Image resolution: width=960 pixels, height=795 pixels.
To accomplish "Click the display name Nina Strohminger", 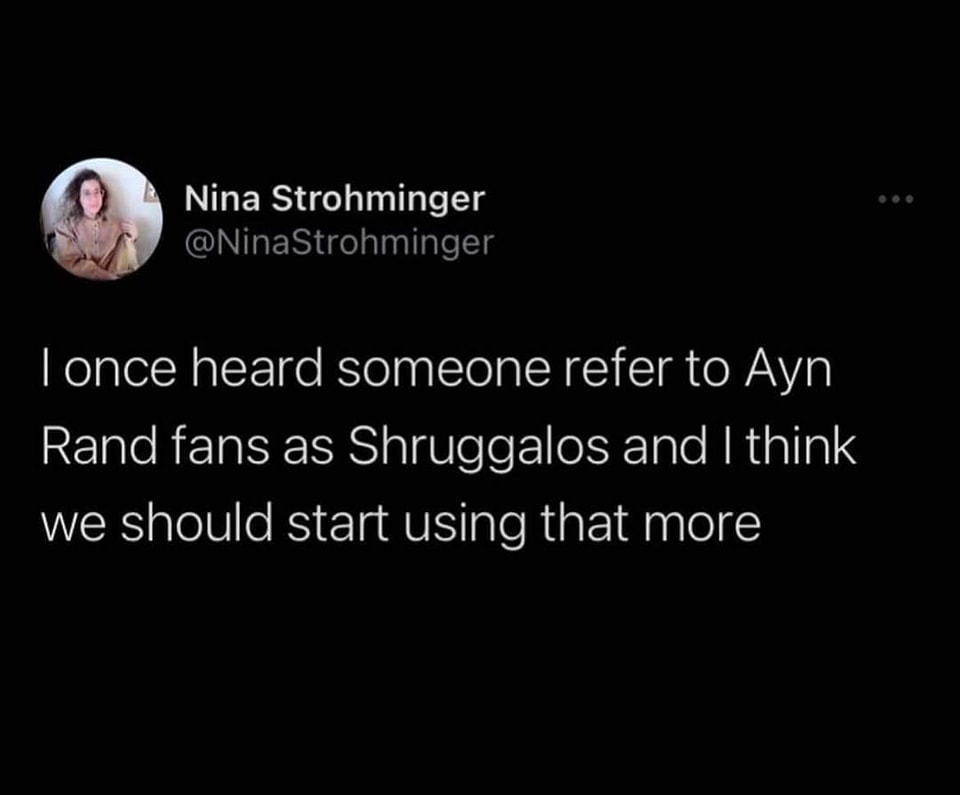I will click(335, 198).
